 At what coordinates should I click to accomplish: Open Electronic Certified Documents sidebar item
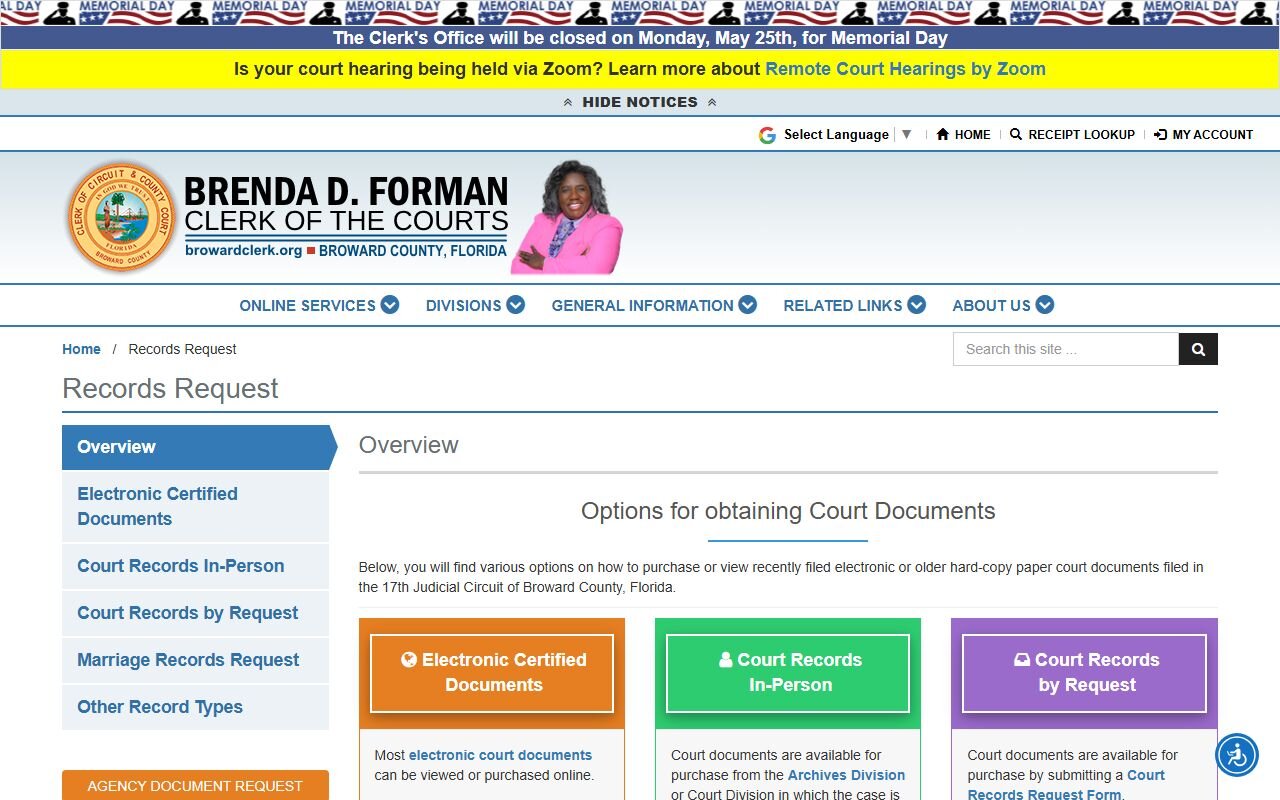tap(196, 506)
